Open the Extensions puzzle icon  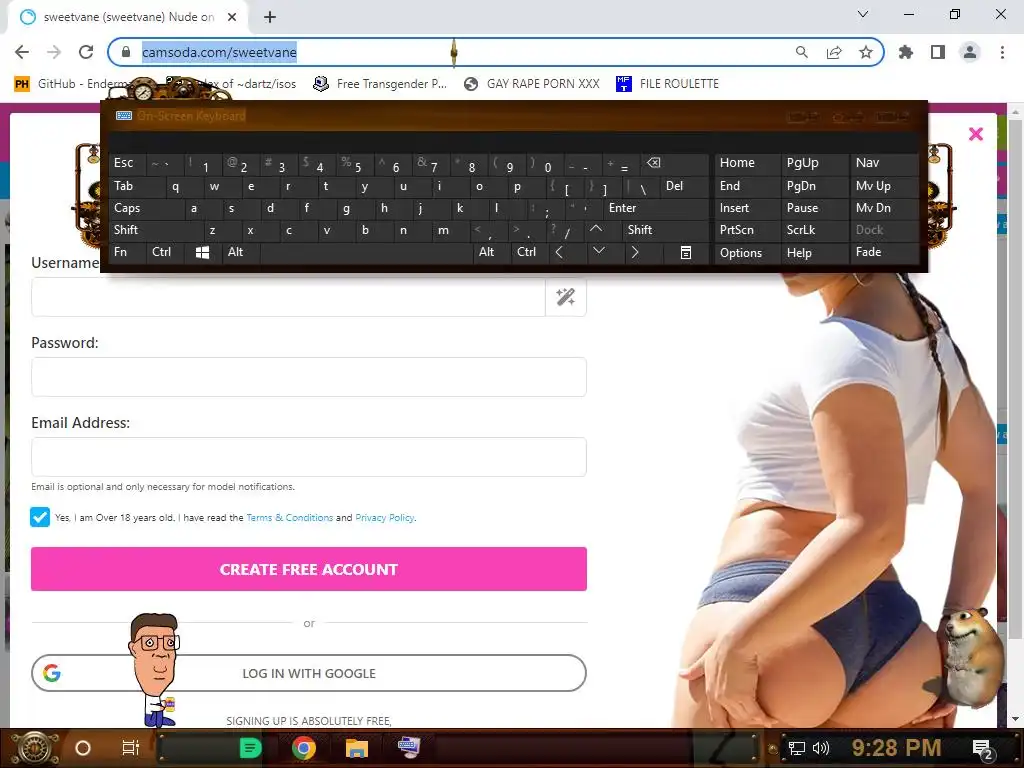coord(906,52)
